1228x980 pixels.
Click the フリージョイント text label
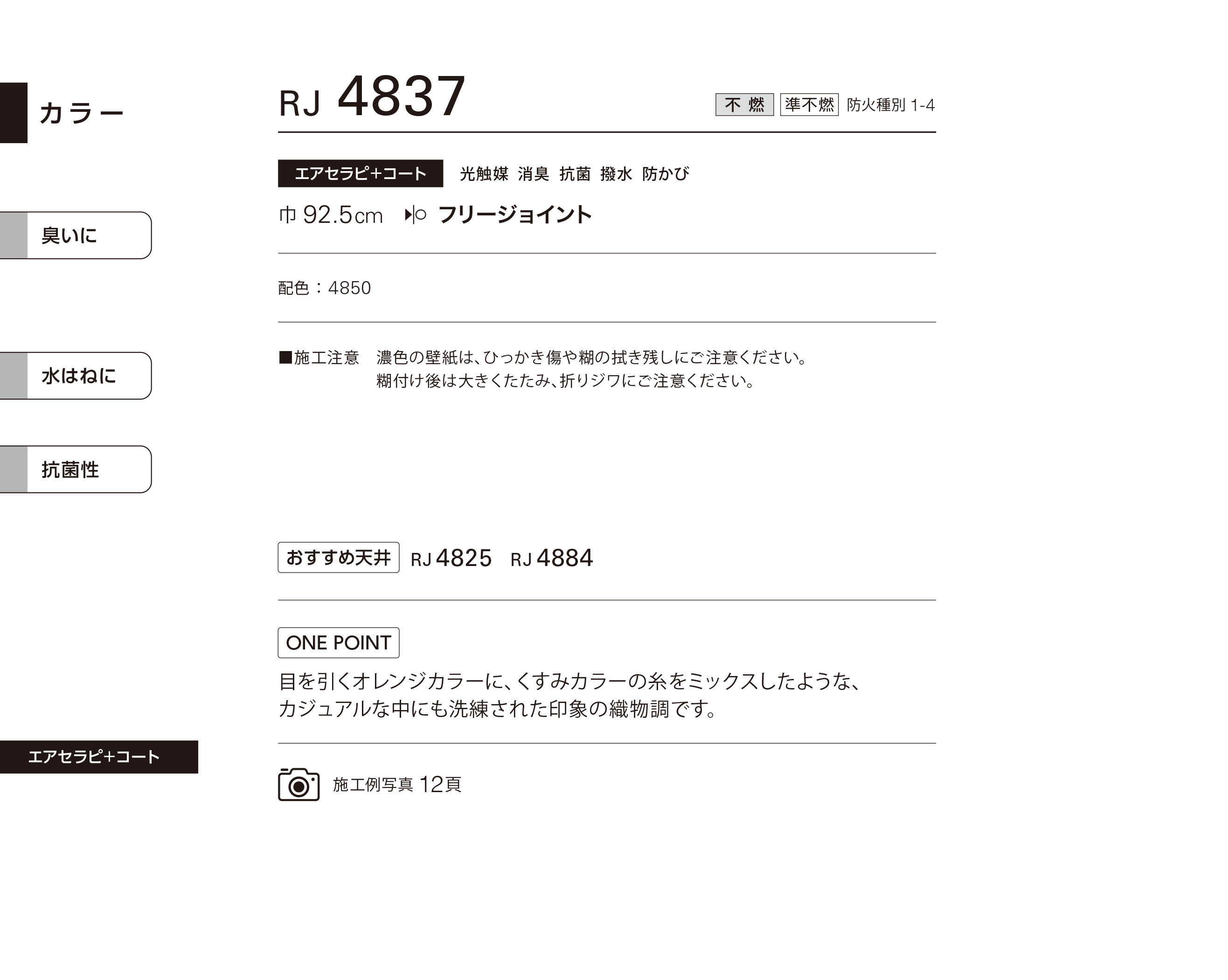click(515, 214)
